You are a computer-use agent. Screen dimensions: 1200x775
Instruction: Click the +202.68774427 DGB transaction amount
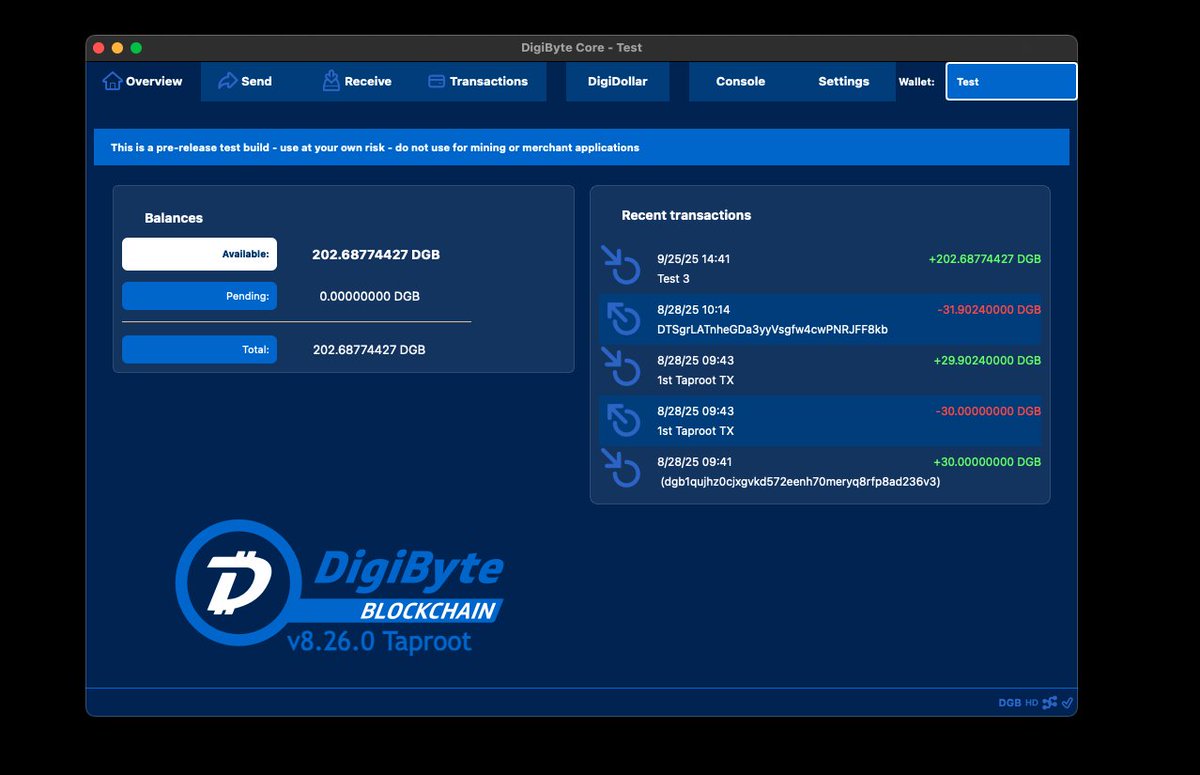point(985,258)
